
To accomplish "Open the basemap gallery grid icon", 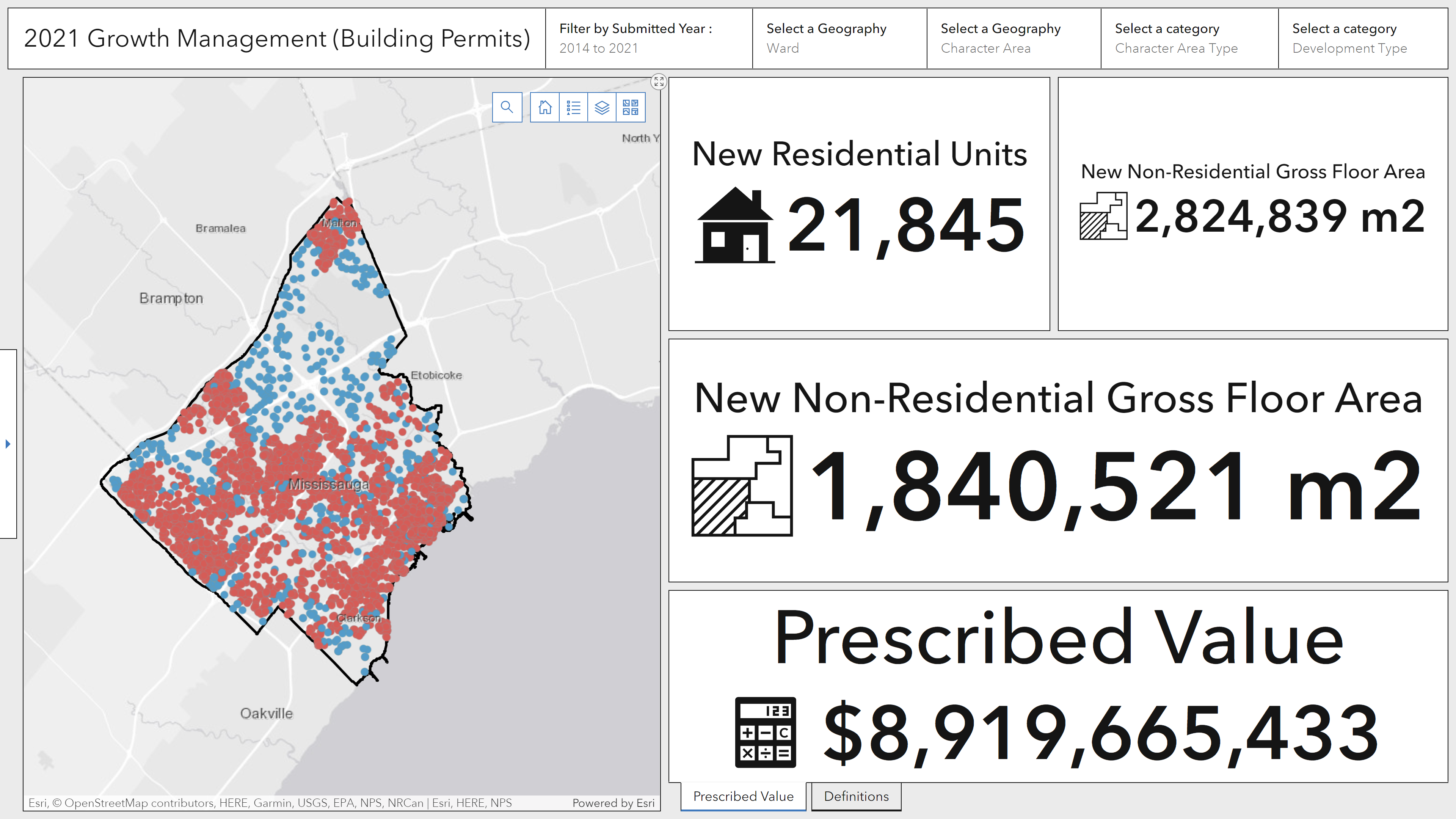I will (x=630, y=107).
